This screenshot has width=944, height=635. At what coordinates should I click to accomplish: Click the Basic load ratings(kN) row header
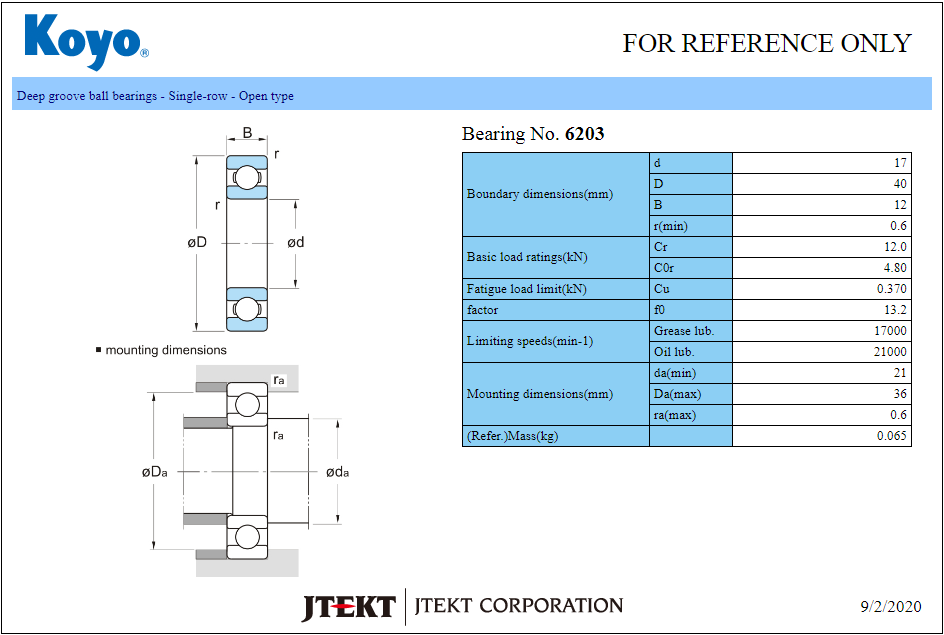(x=527, y=257)
